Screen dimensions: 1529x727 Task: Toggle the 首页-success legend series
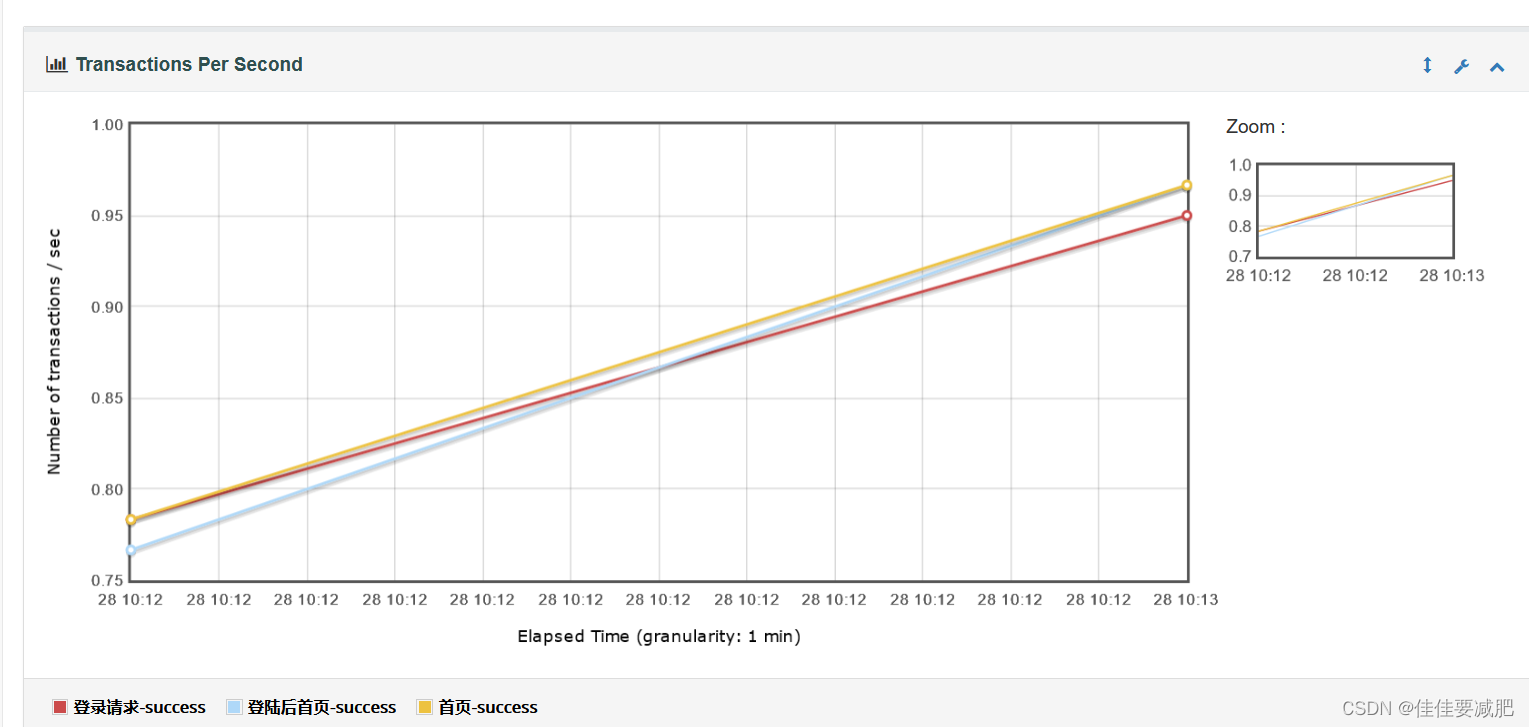pos(478,707)
